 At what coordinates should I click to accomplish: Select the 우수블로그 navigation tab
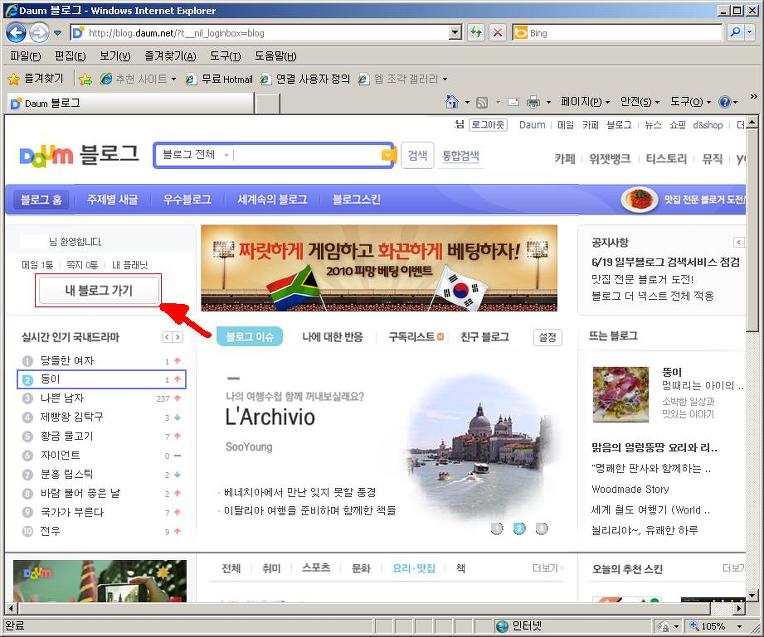187,200
